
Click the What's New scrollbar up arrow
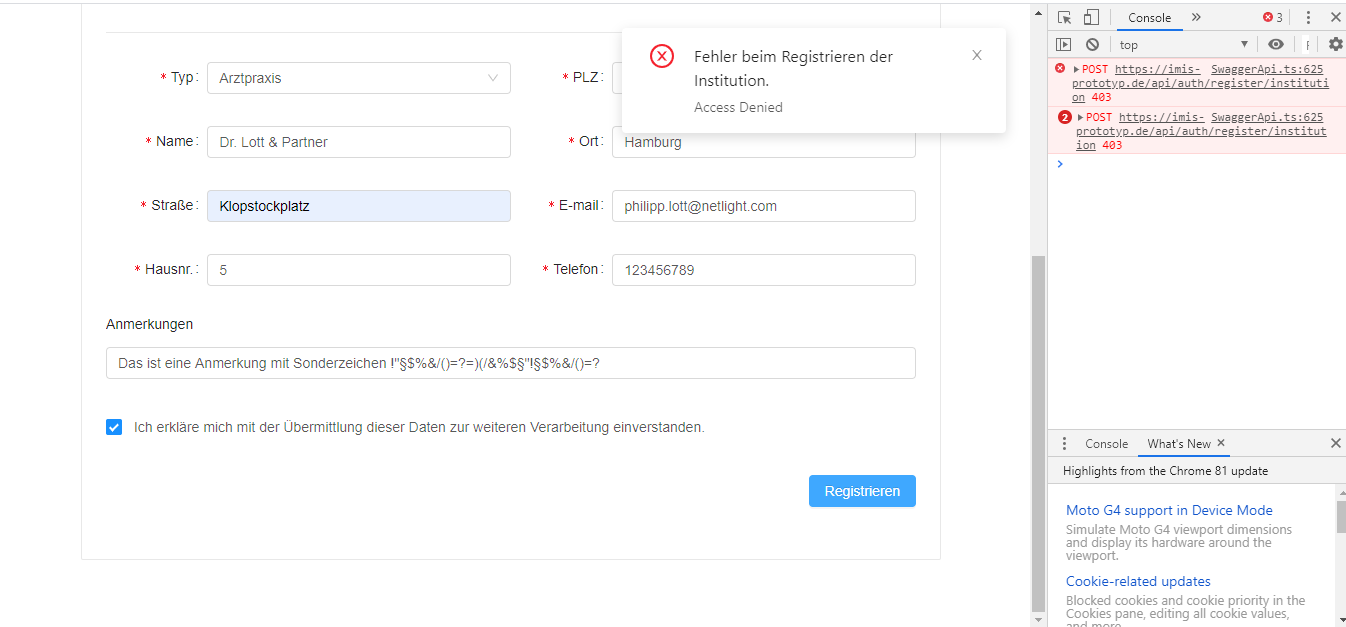(x=1341, y=492)
